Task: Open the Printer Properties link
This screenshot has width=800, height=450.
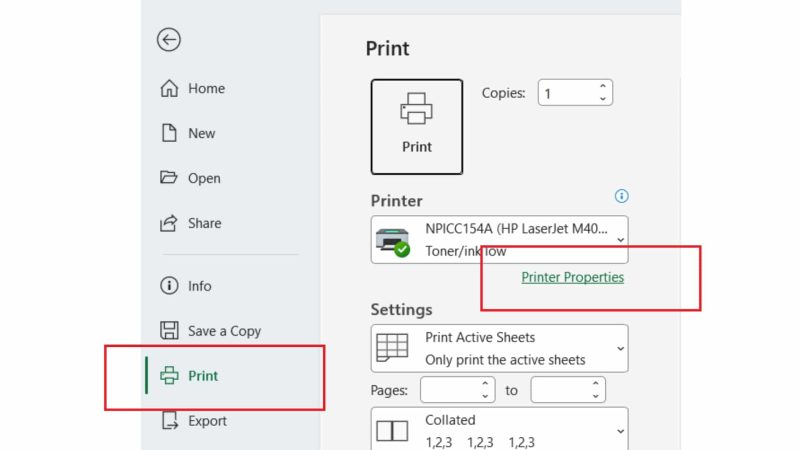Action: pos(572,277)
